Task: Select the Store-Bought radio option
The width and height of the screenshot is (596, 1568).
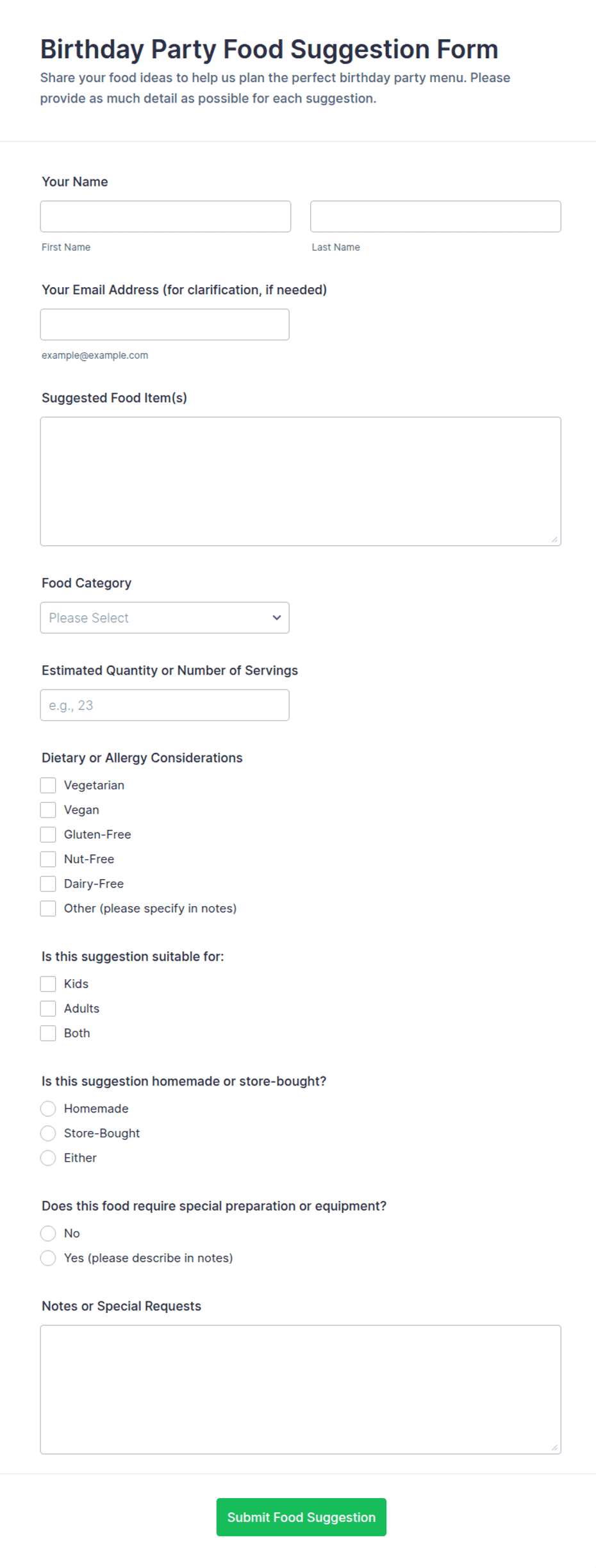Action: (x=48, y=1133)
